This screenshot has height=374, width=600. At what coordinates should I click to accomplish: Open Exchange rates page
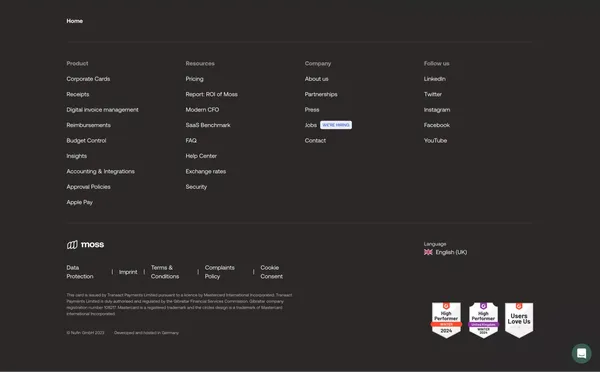tap(206, 171)
